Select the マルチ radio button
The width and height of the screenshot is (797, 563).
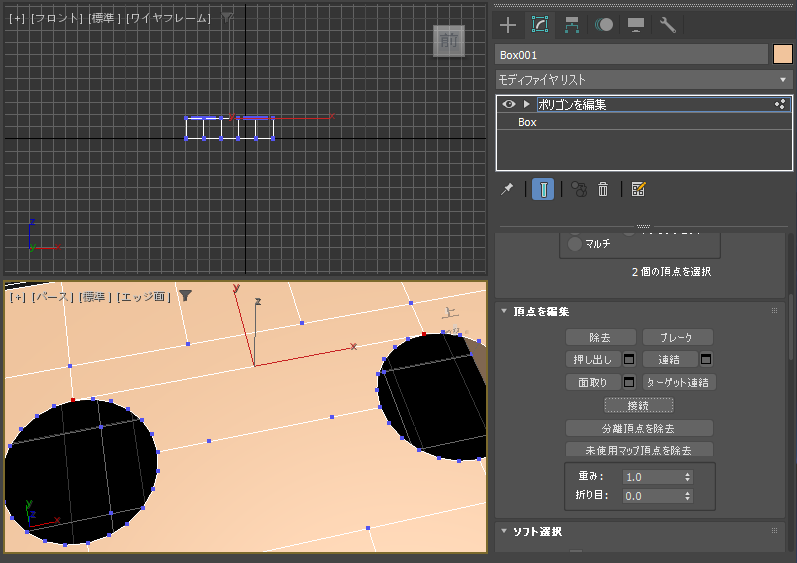[574, 244]
